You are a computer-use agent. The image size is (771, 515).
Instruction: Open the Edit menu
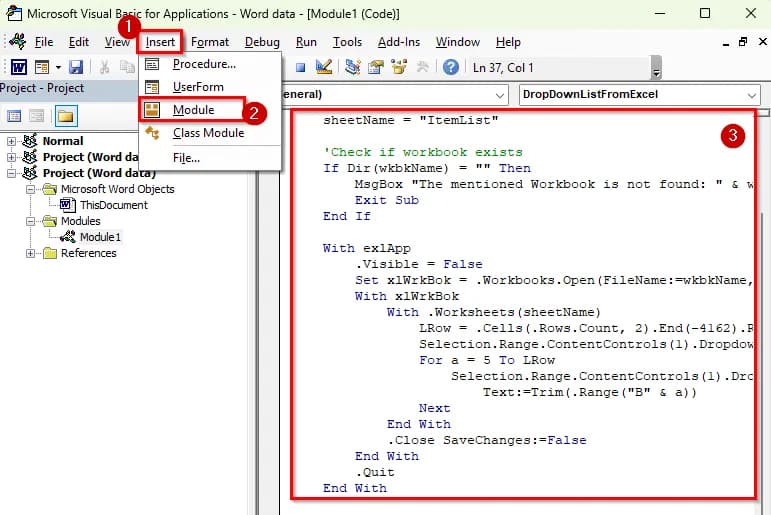pyautogui.click(x=79, y=42)
